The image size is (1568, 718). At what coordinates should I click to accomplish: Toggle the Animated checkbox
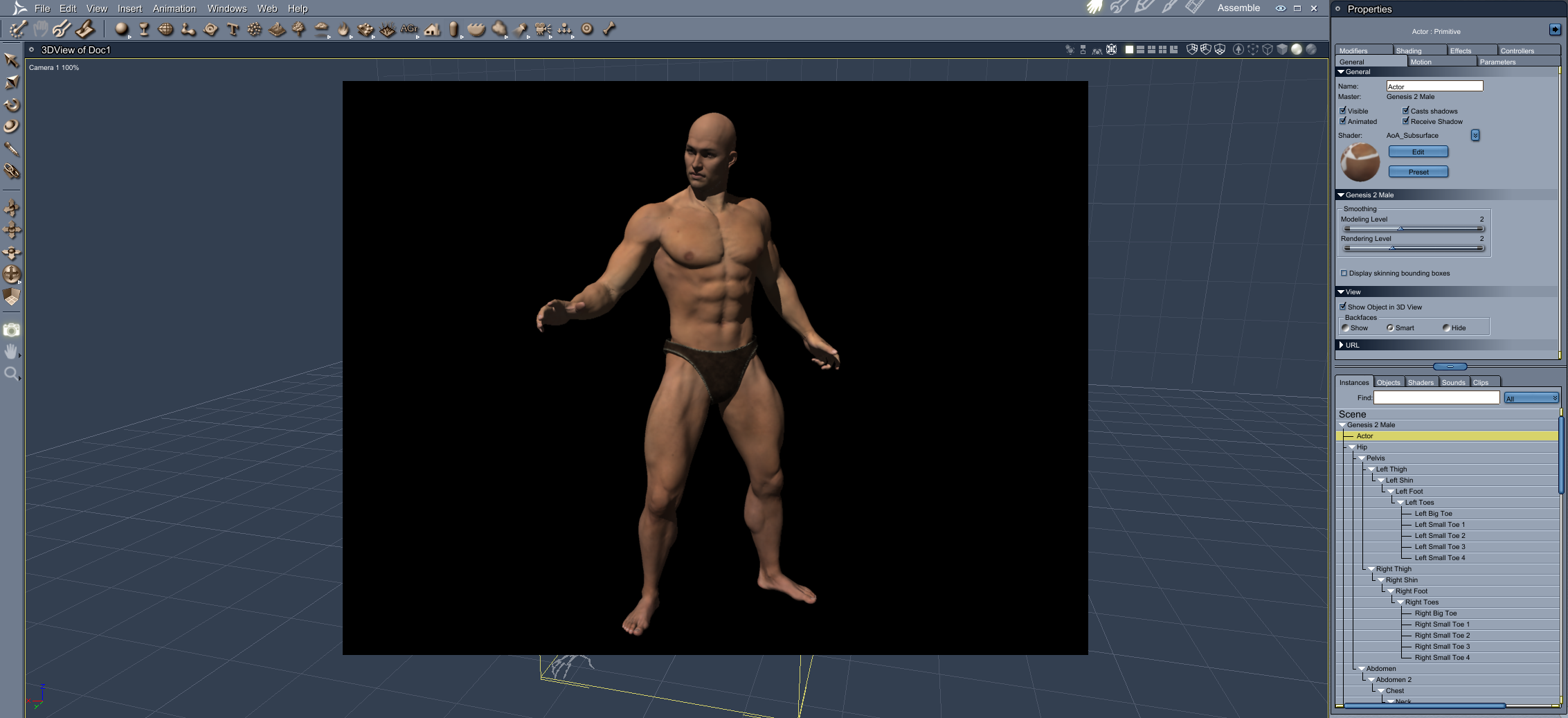pyautogui.click(x=1343, y=120)
